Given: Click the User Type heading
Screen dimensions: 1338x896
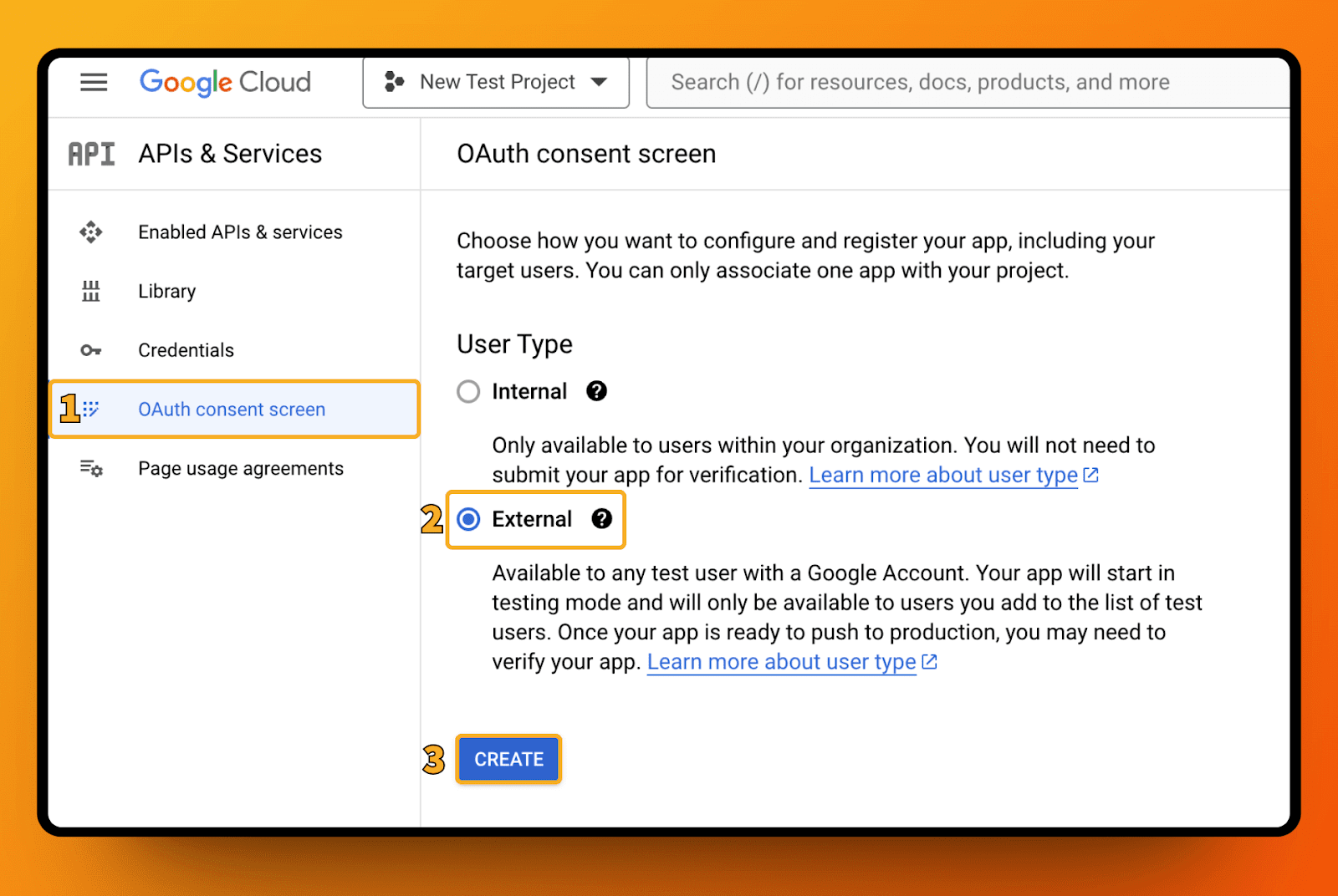Looking at the screenshot, I should [x=514, y=344].
